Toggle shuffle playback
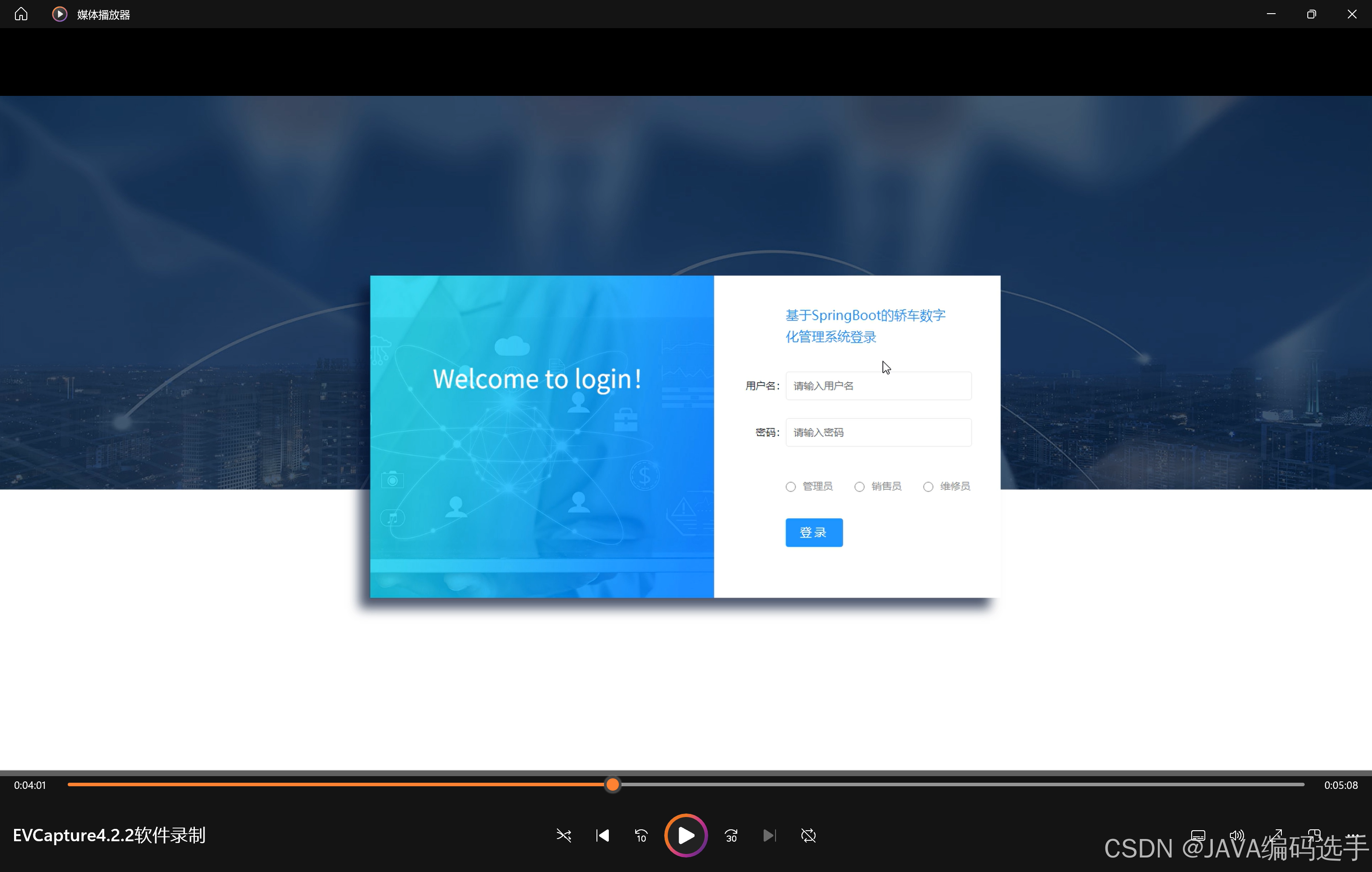This screenshot has height=872, width=1372. [x=563, y=835]
